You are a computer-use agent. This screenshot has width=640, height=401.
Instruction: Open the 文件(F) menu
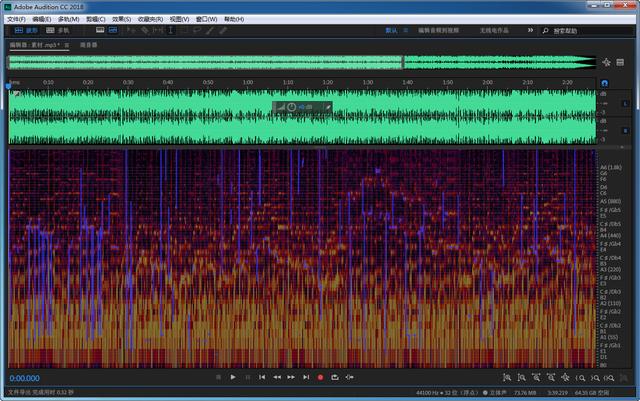(16, 19)
